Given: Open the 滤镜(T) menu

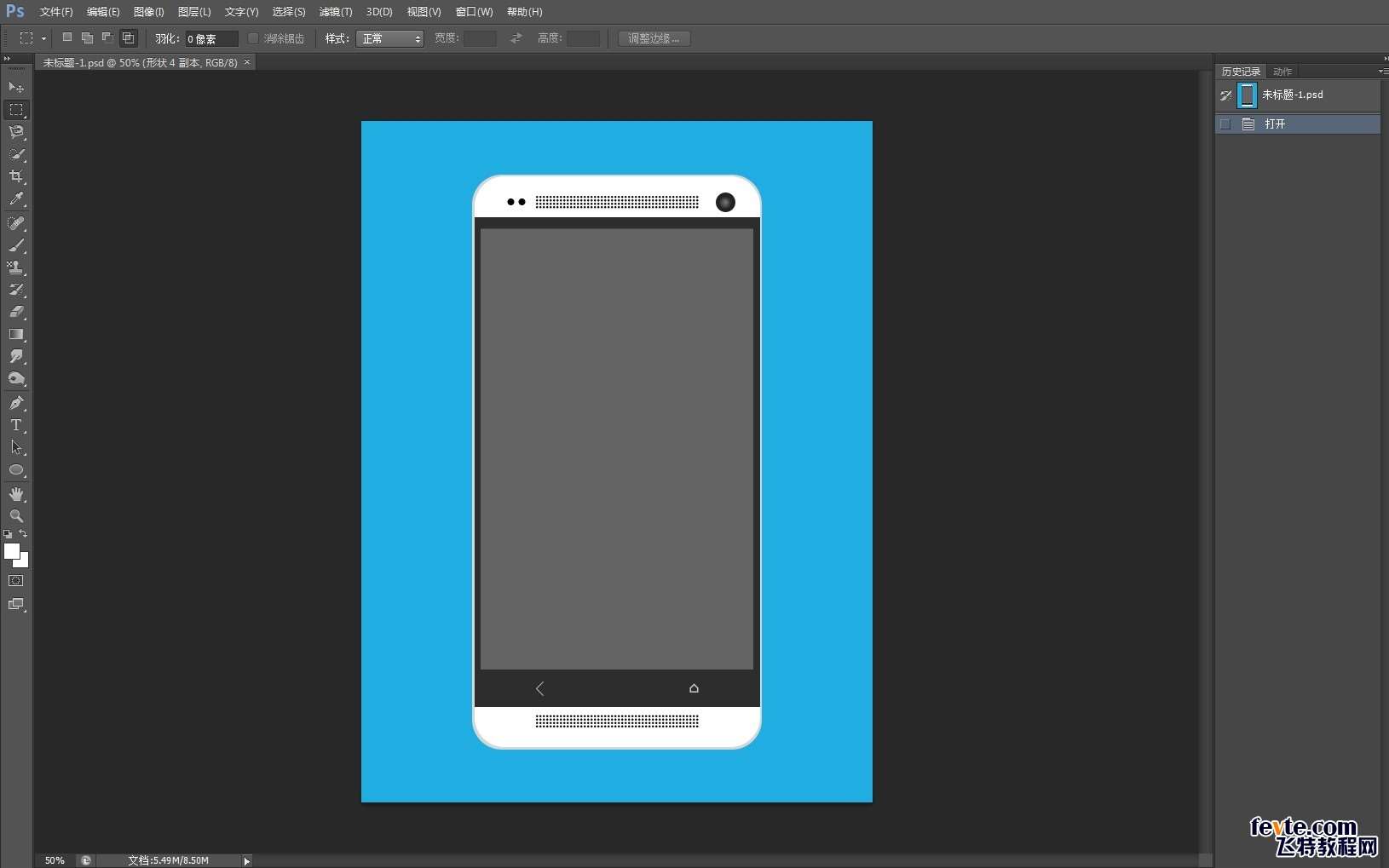Looking at the screenshot, I should click(336, 12).
